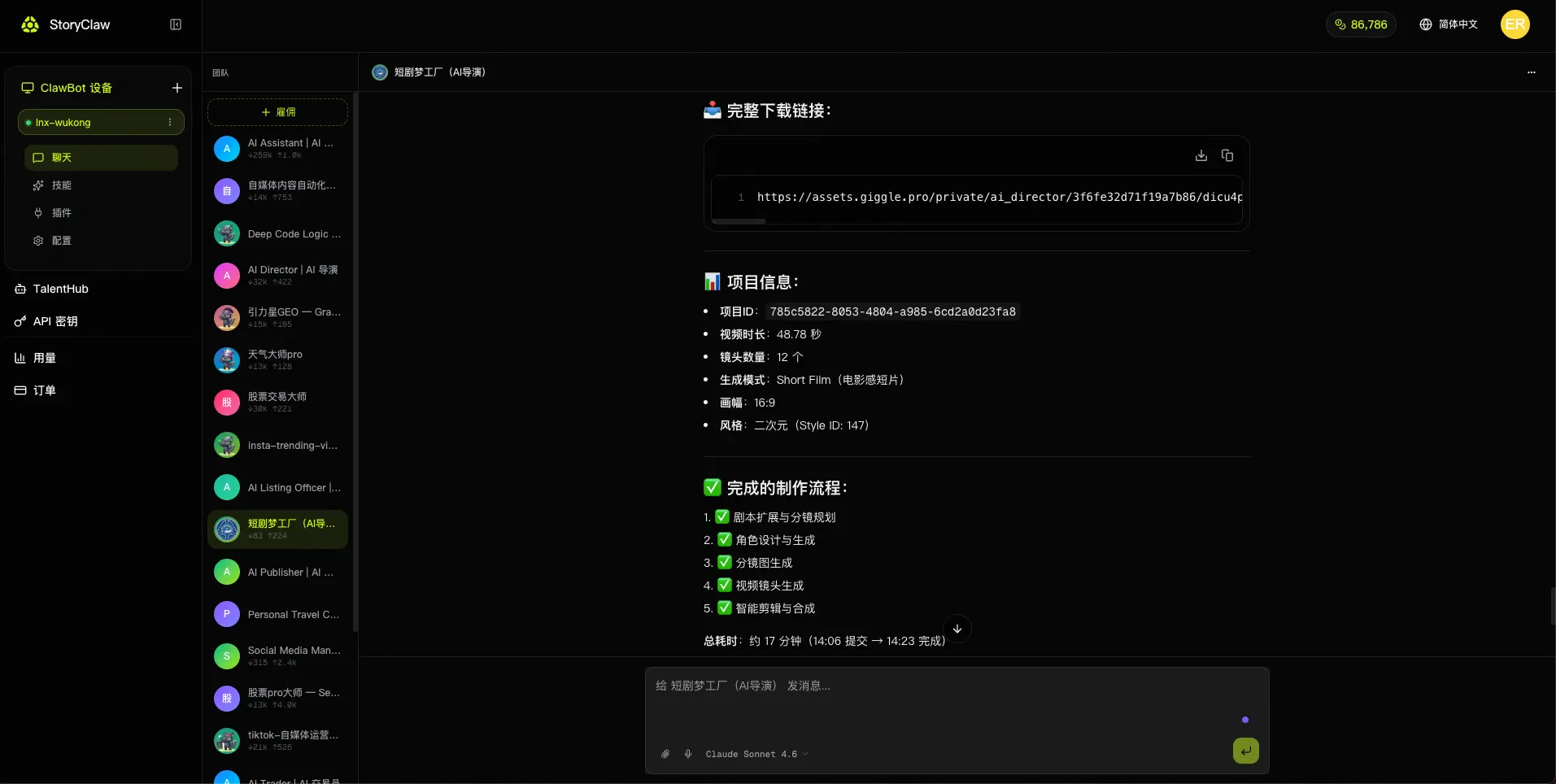Screen dimensions: 1556x784
Task: Click the code block horizontal scrollbar
Action: click(739, 220)
